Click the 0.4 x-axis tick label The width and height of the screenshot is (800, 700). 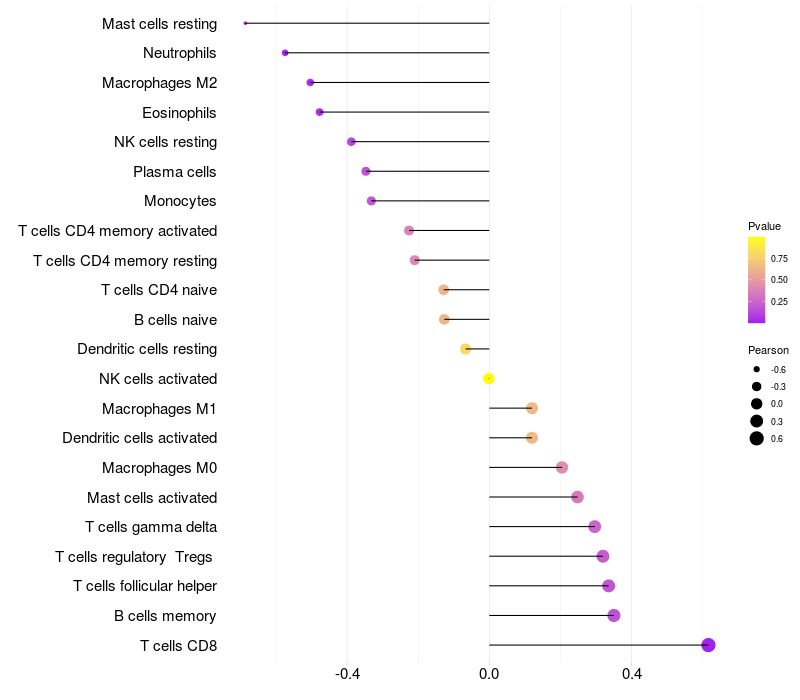pos(632,675)
